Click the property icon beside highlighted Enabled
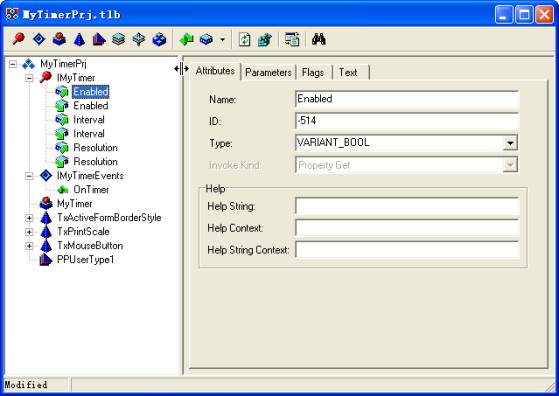This screenshot has height=396, width=559. coord(62,92)
